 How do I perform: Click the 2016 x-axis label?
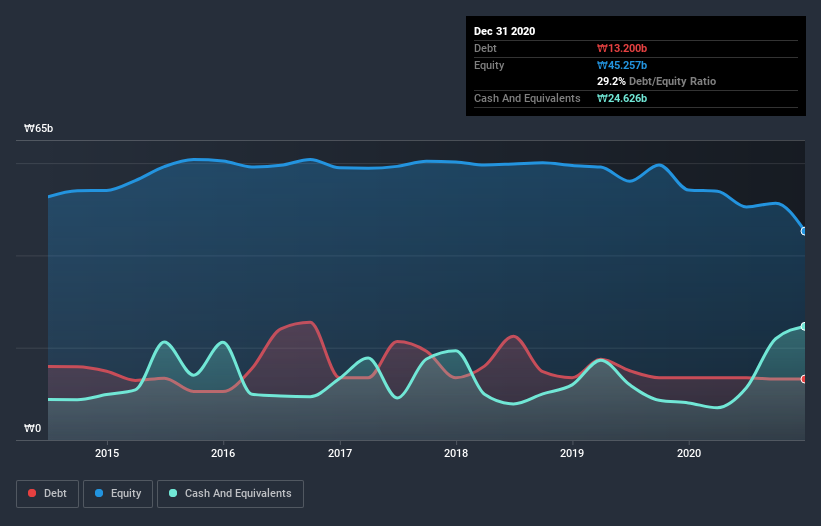[223, 453]
